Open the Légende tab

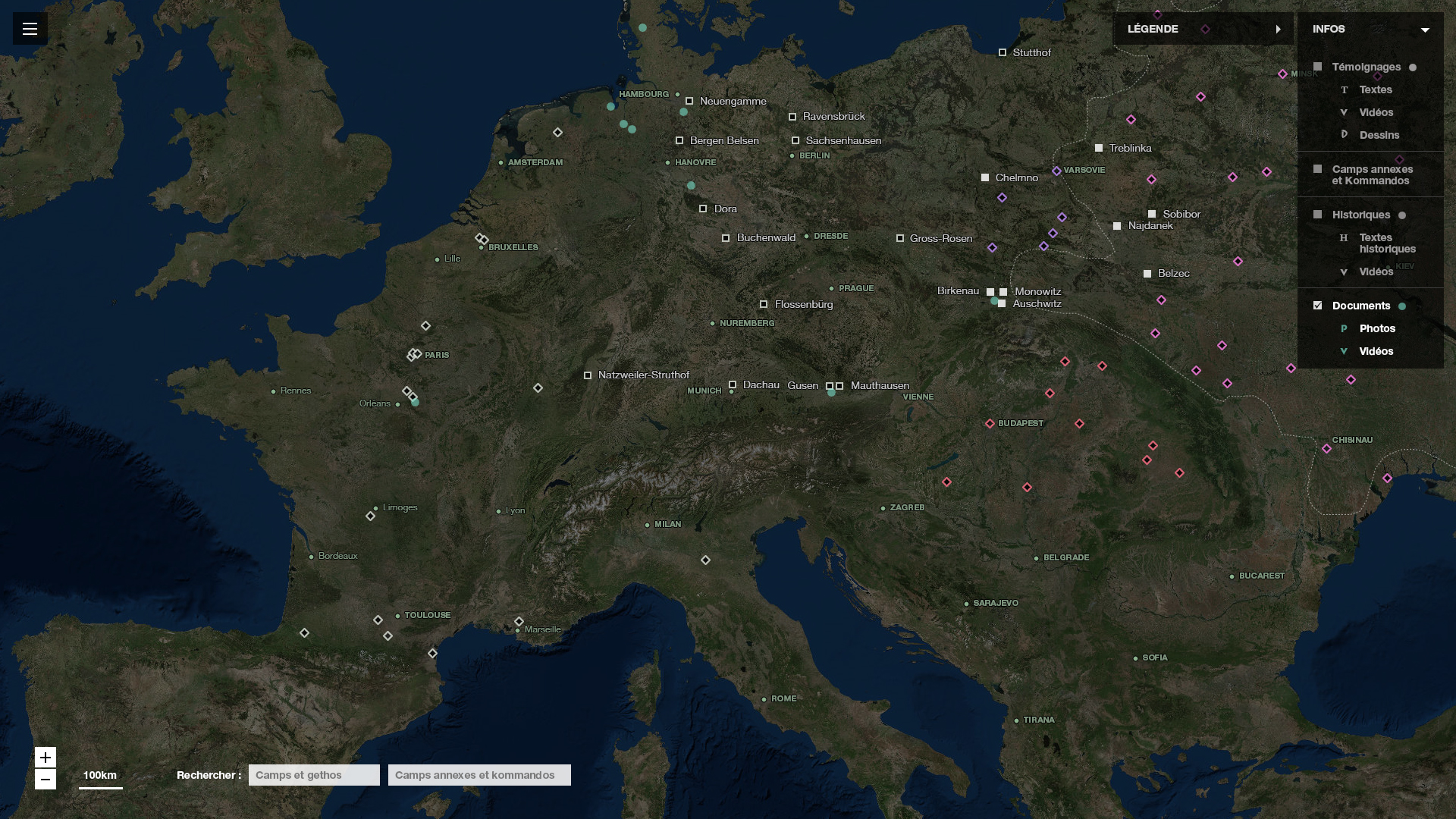[1203, 29]
